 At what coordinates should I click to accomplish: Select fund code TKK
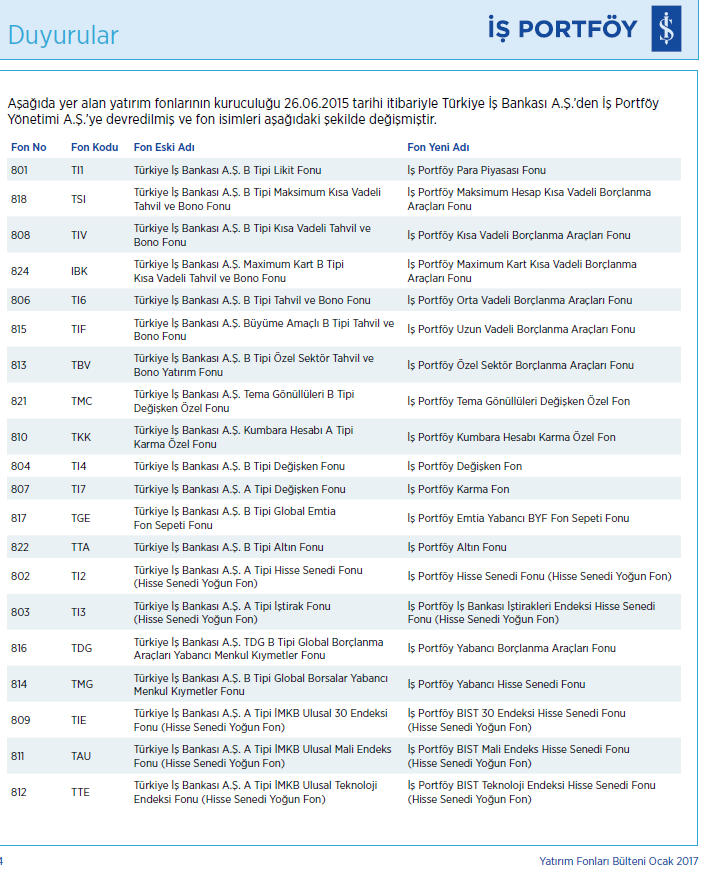pyautogui.click(x=81, y=437)
